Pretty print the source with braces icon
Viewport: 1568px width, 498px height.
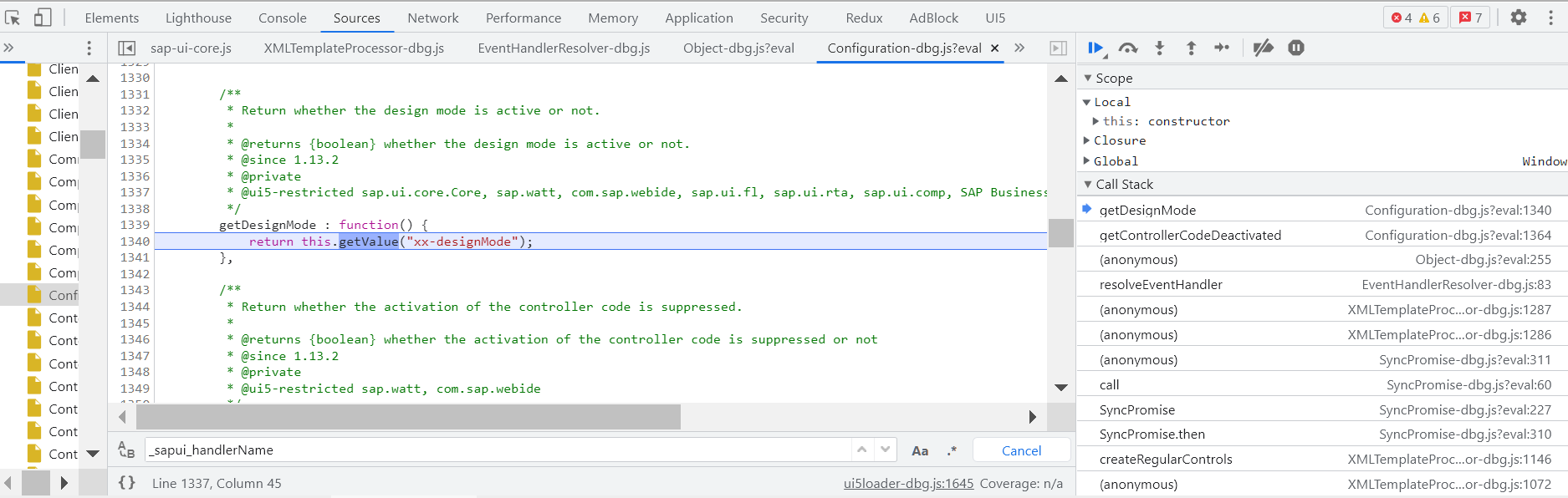[x=127, y=483]
